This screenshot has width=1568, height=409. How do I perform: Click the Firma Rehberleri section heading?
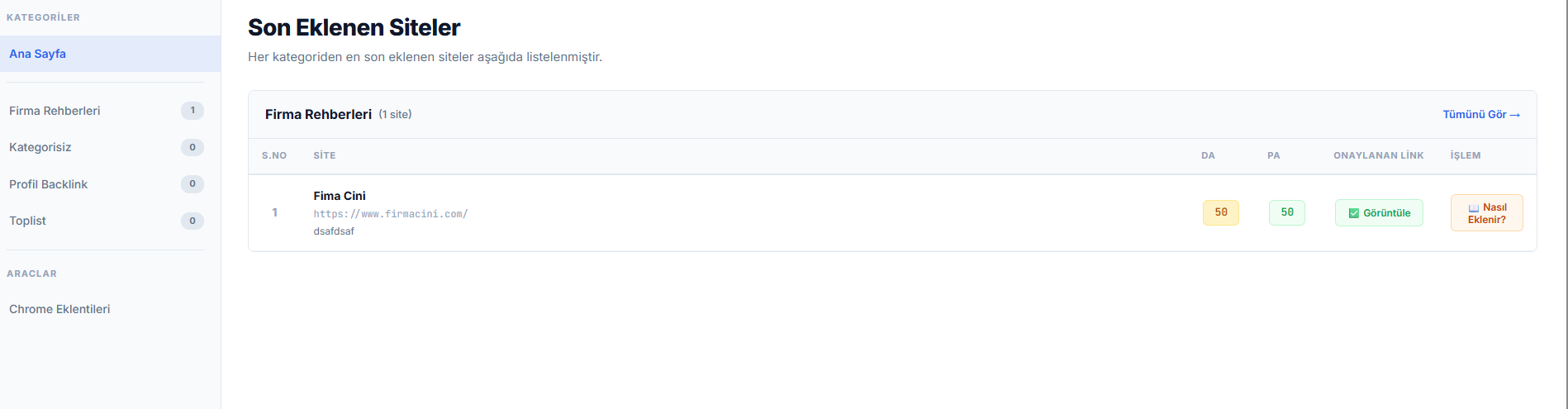click(x=318, y=114)
